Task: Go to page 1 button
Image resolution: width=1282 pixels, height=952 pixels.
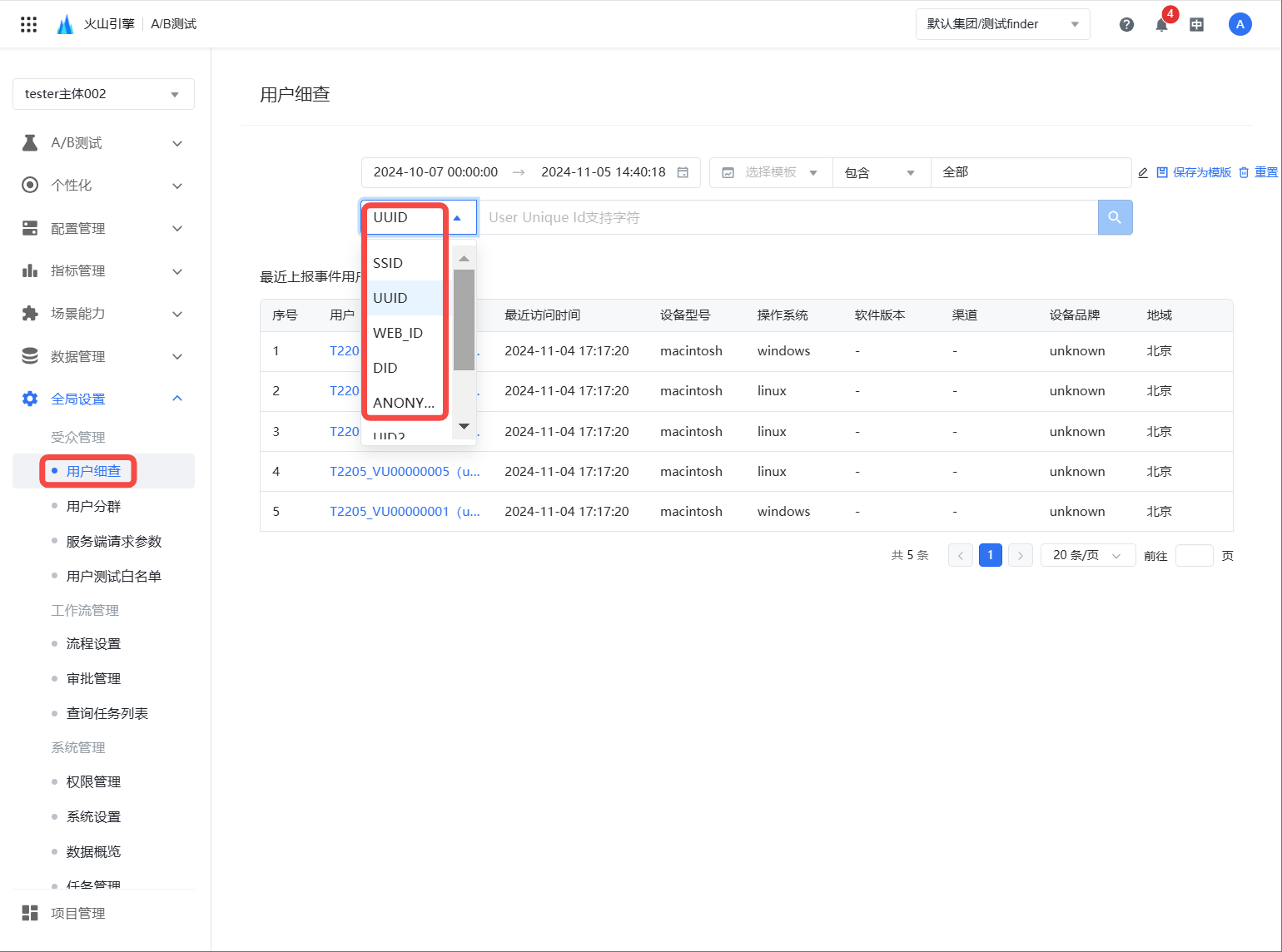Action: 991,555
